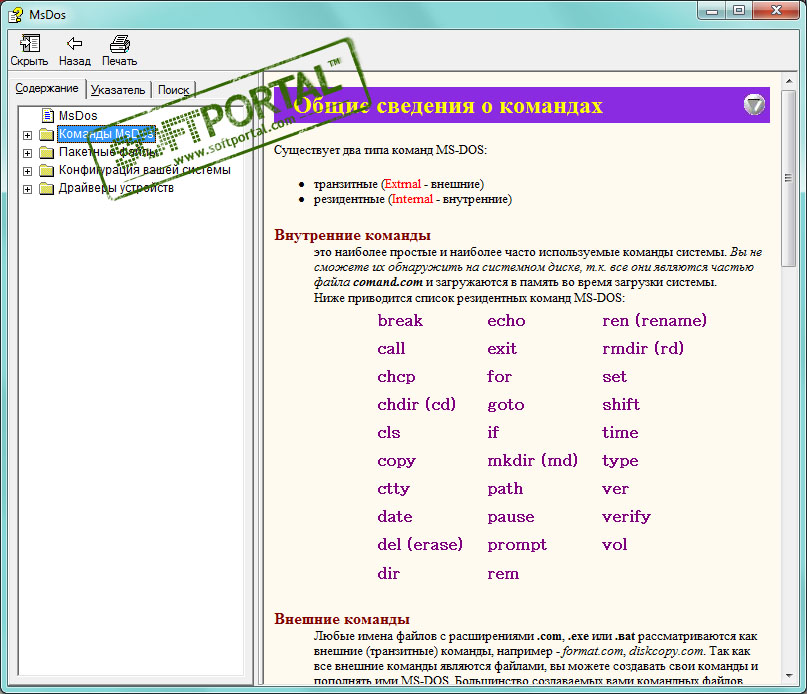The height and width of the screenshot is (694, 807).
Task: Open the verify command link
Action: coord(626,517)
